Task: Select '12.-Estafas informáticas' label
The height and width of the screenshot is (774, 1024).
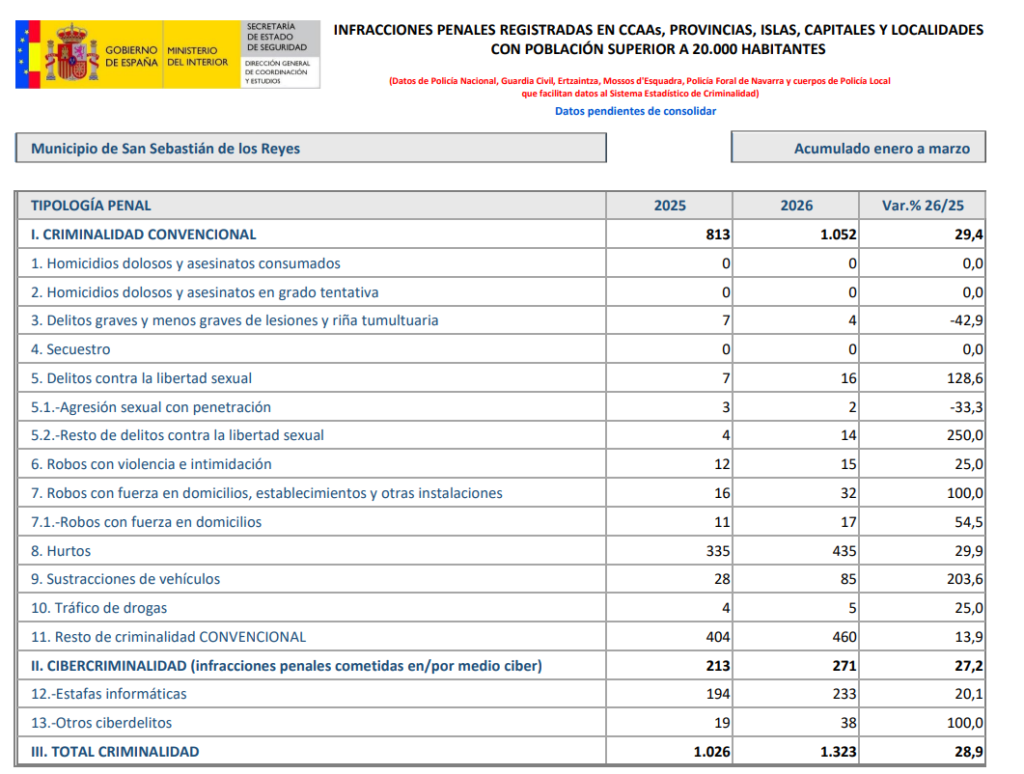Action: [108, 694]
